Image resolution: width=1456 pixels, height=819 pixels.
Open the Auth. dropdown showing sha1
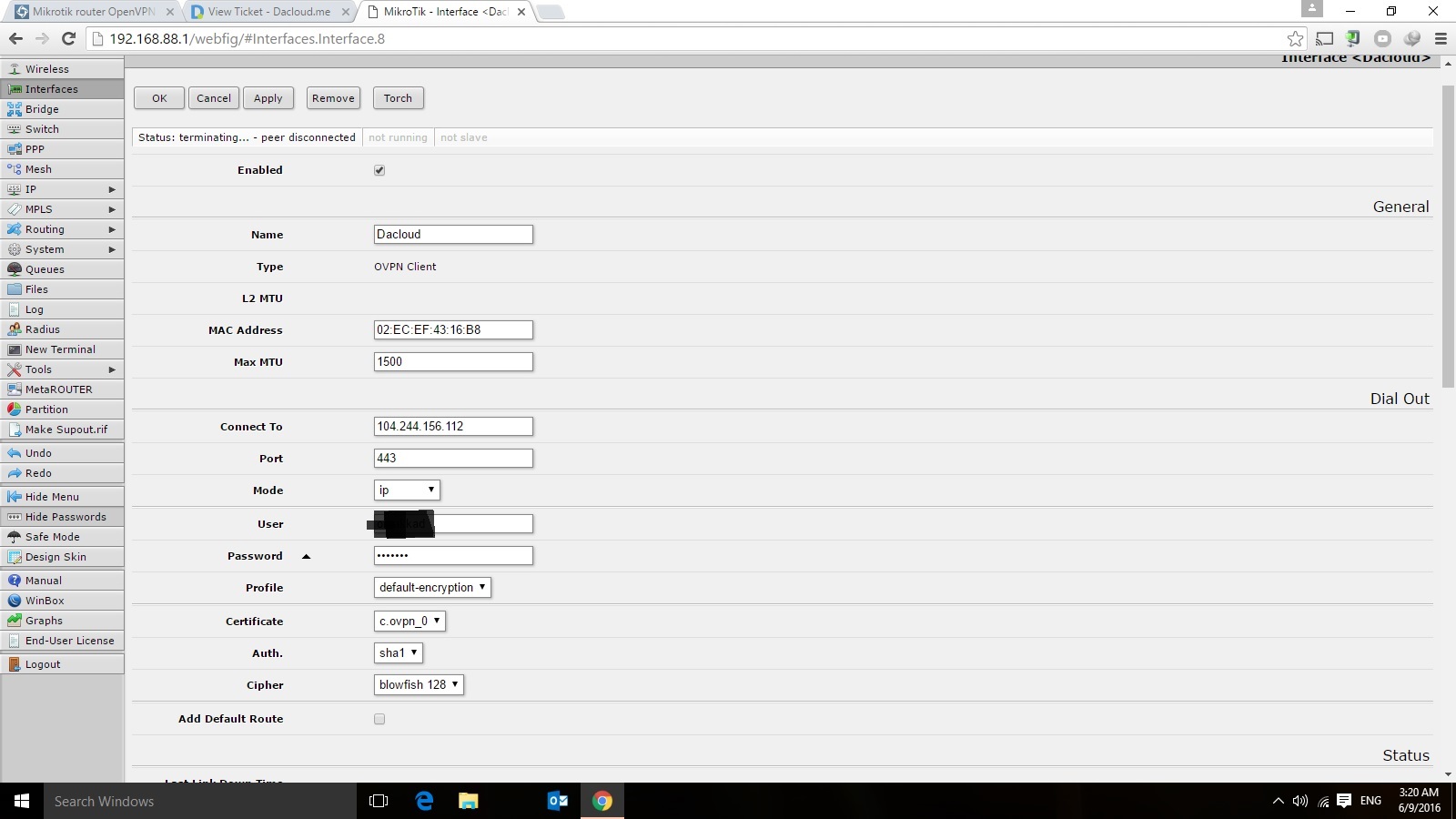(x=399, y=653)
